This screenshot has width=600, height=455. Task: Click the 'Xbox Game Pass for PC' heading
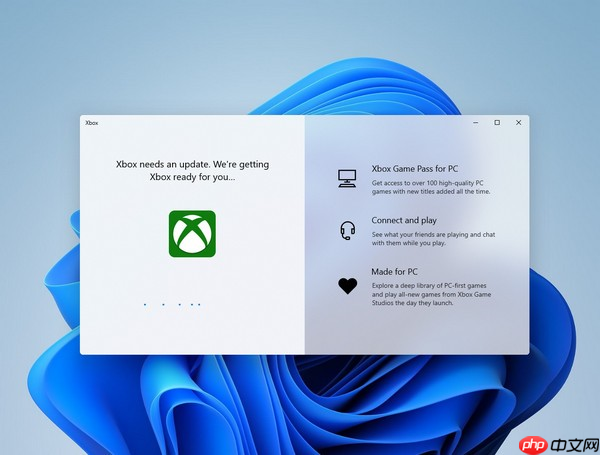[415, 169]
